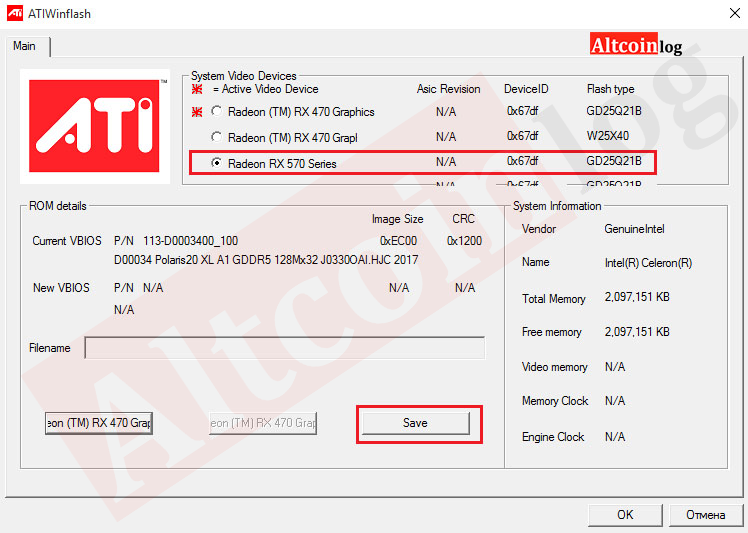
Task: Click the D00034 Polaris20 XL BIOS description
Action: (266, 260)
